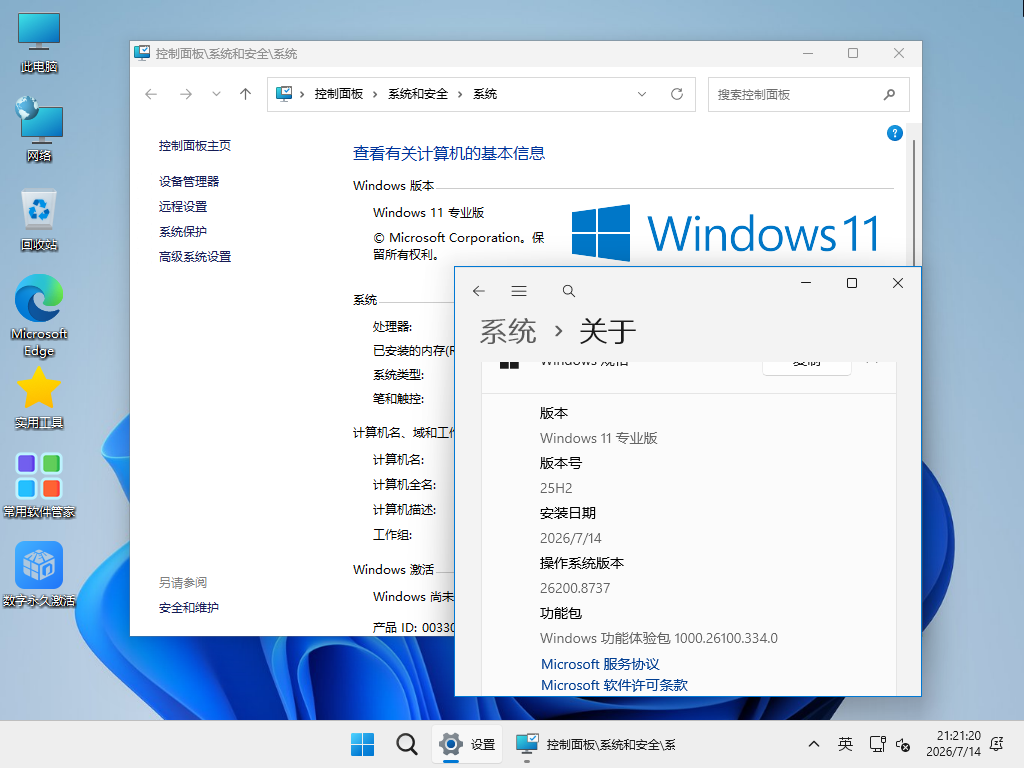Open the network tray icon
This screenshot has width=1024, height=768.
(877, 744)
